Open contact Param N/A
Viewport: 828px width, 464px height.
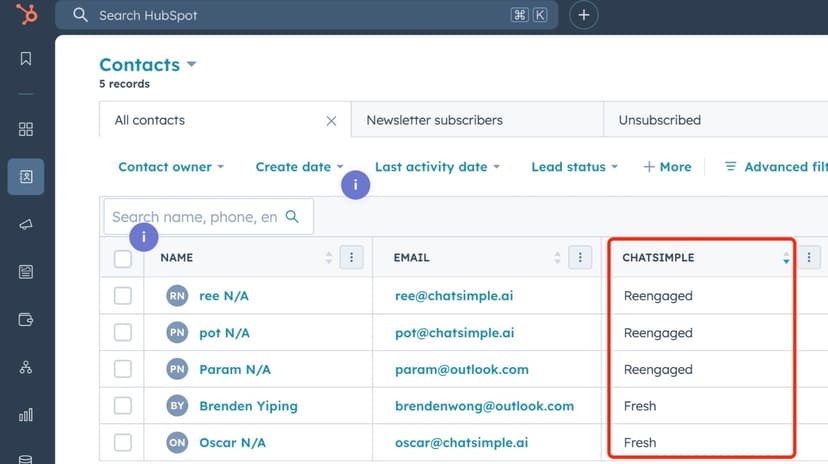point(235,369)
